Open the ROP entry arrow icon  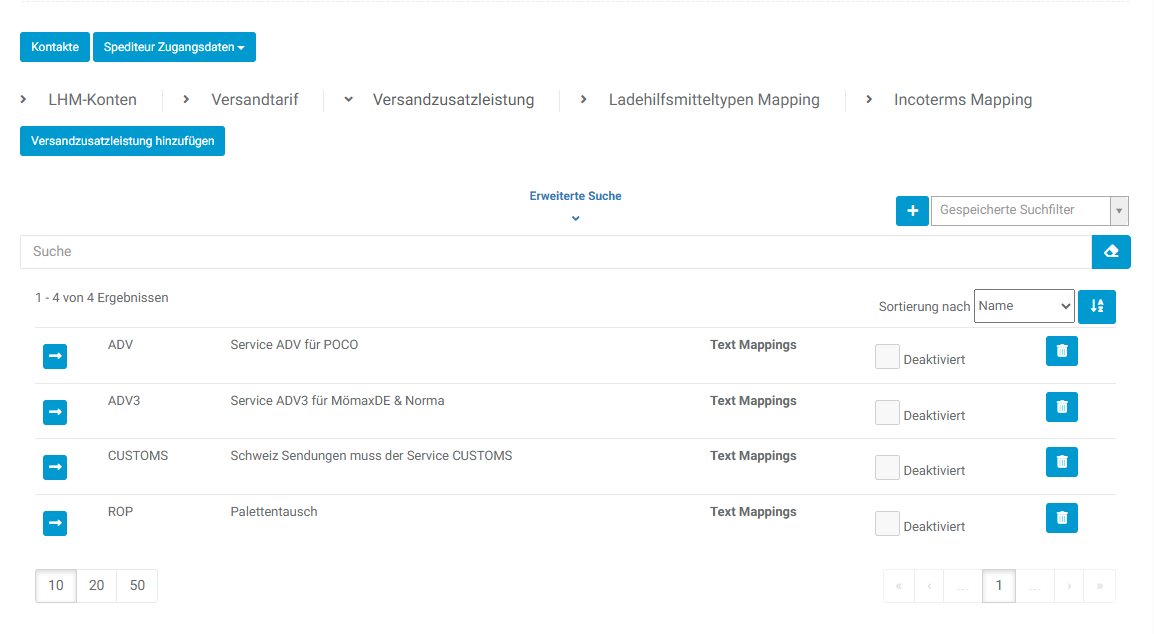click(x=55, y=523)
